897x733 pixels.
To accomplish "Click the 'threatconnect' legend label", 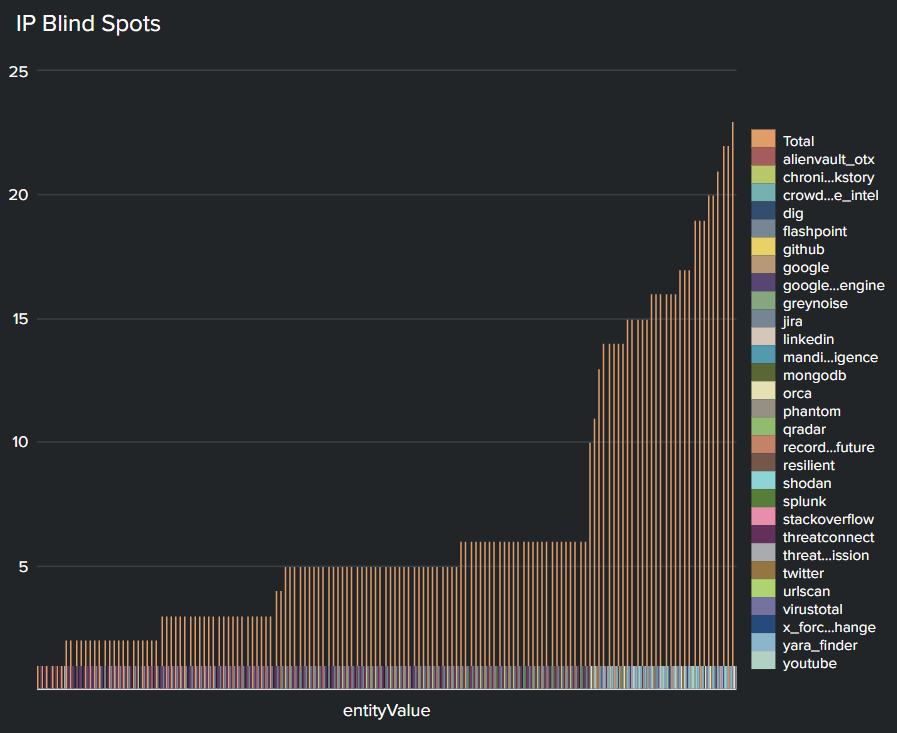I will (x=828, y=538).
